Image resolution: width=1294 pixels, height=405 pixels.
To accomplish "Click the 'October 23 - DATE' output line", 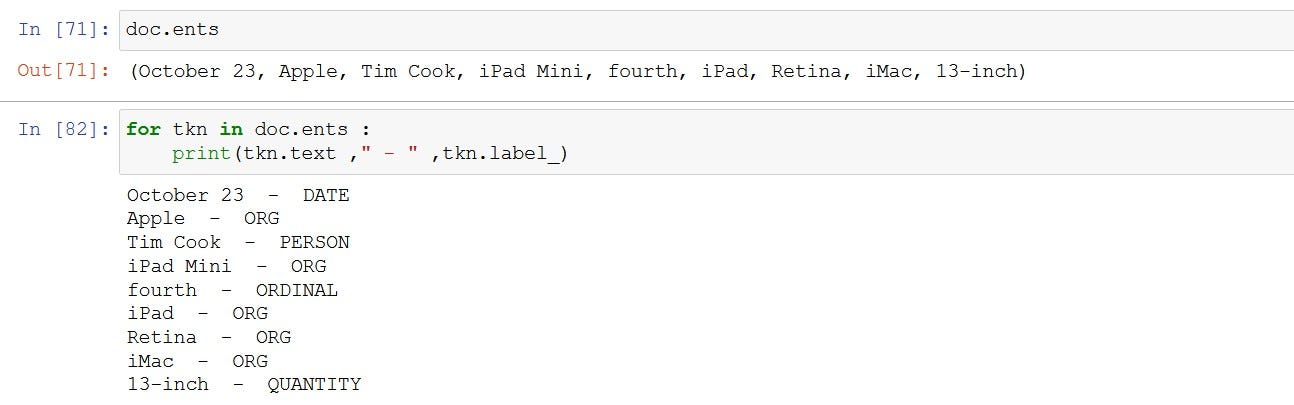I will [238, 196].
